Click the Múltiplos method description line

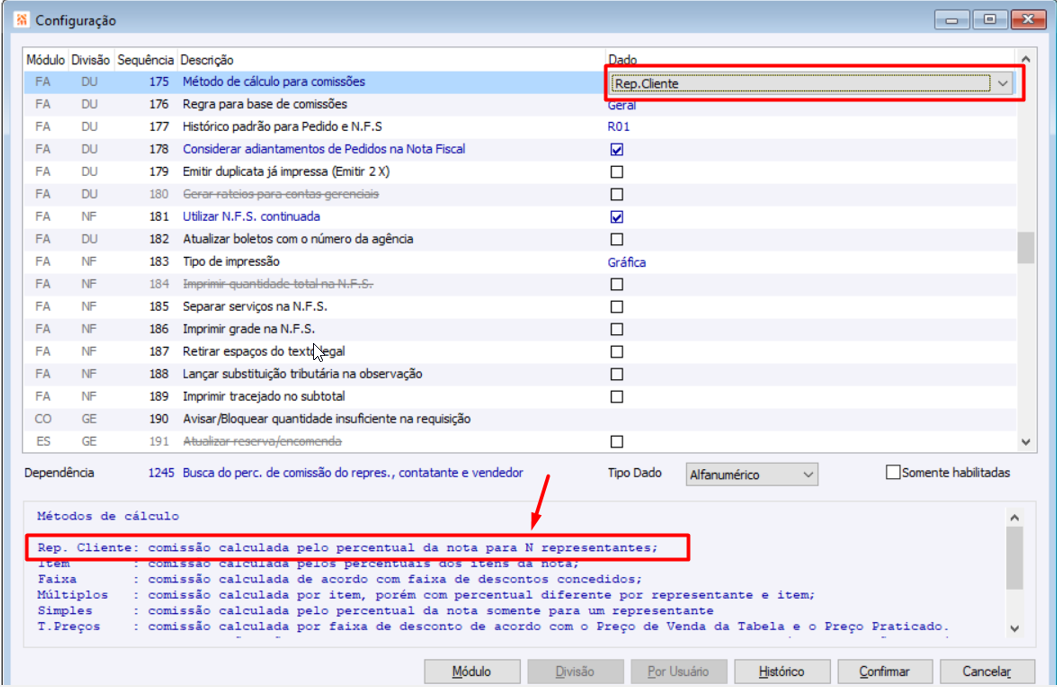pos(426,595)
